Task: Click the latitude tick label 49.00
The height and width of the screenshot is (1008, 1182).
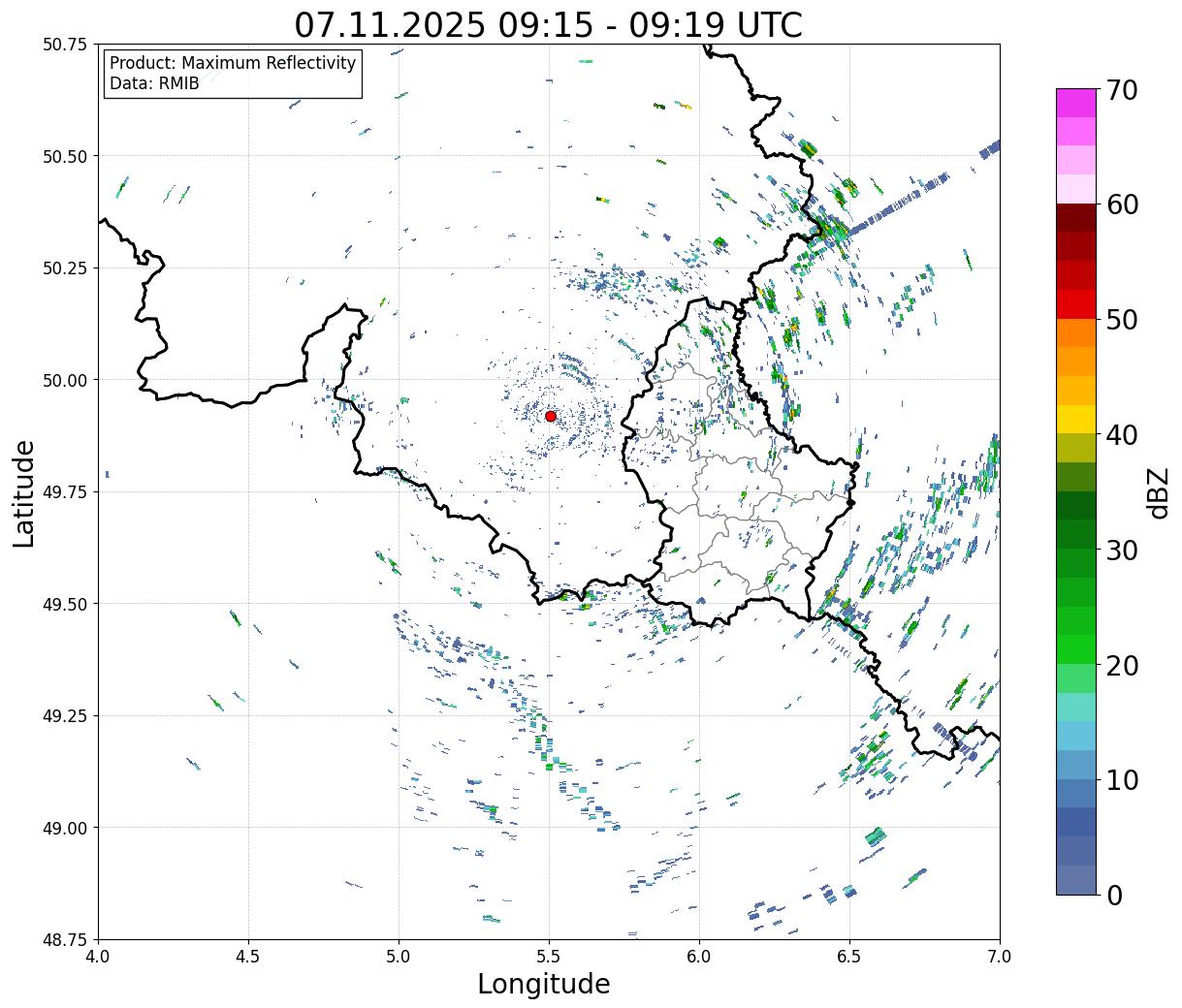Action: click(65, 828)
